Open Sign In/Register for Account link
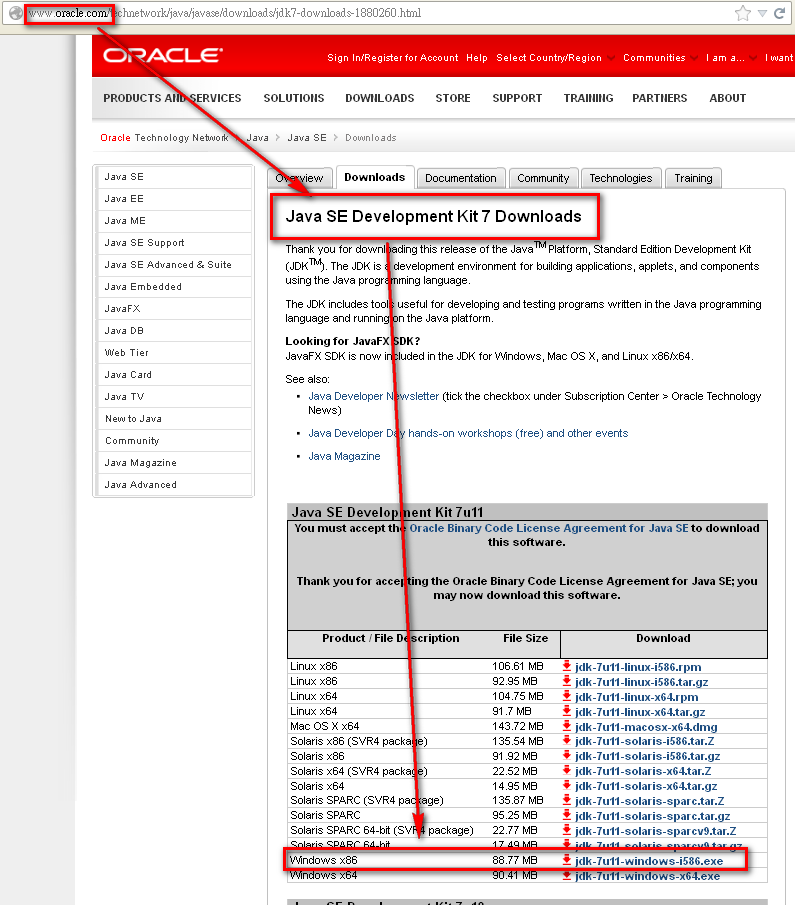 [393, 58]
